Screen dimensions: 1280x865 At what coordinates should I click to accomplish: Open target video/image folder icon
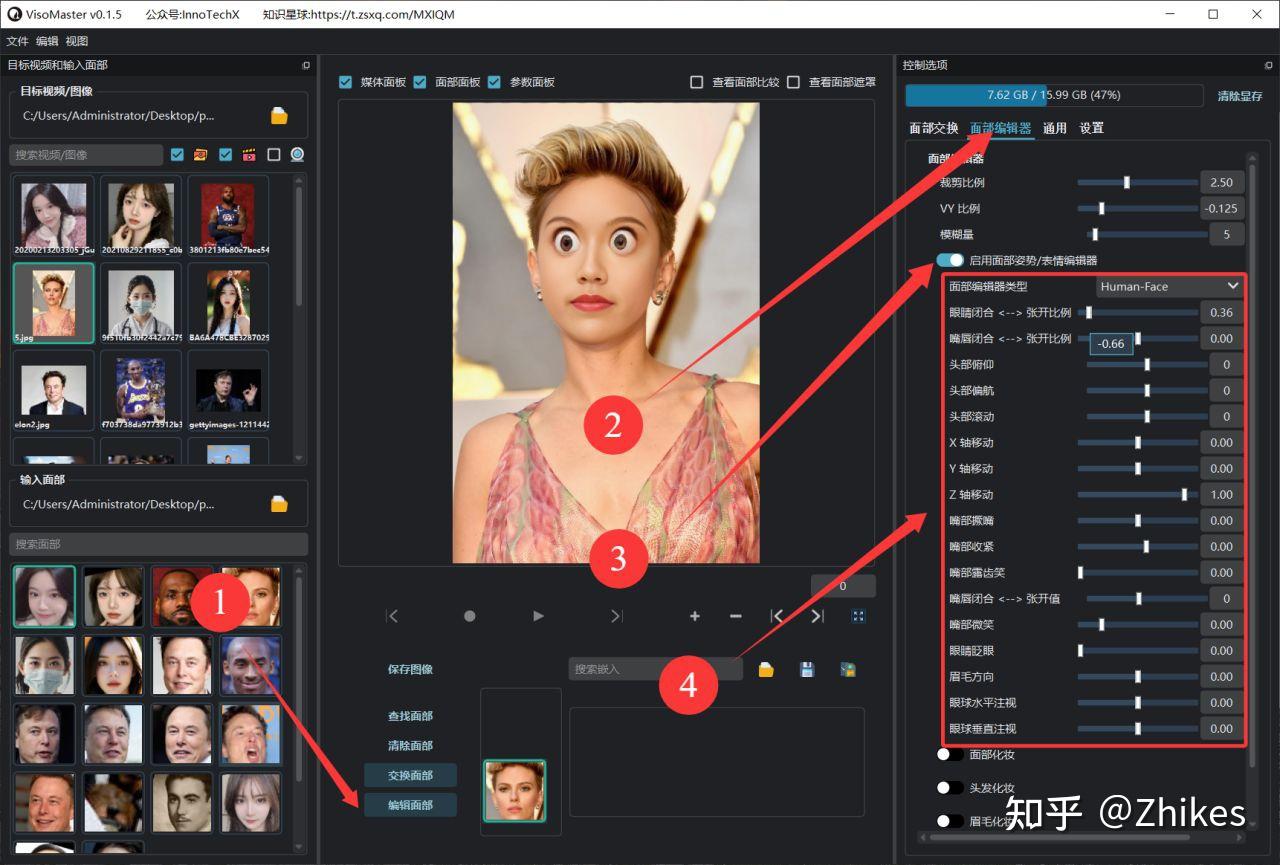279,116
